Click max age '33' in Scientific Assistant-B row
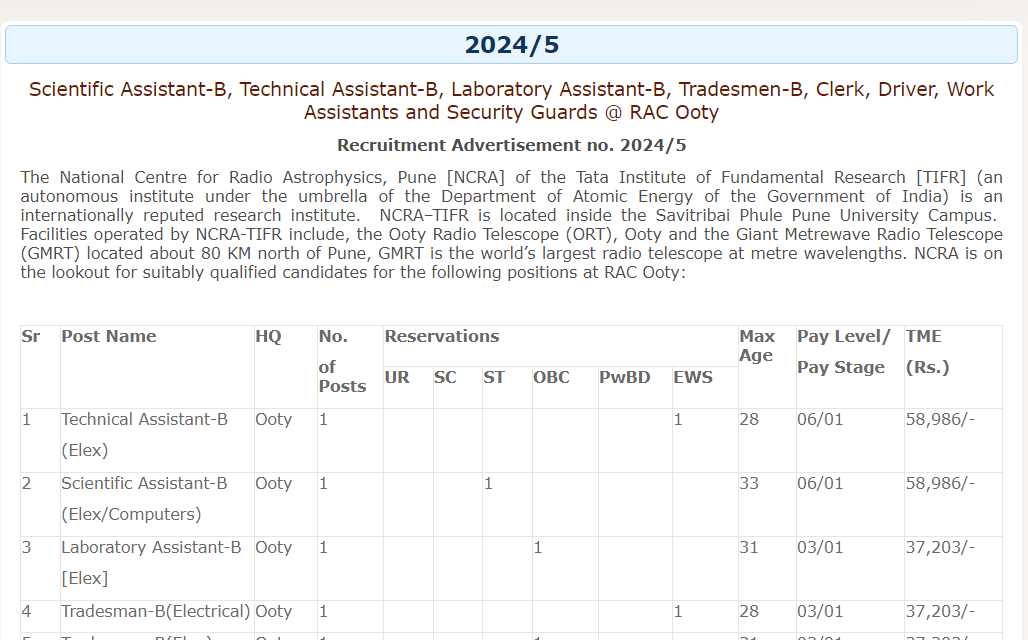The width and height of the screenshot is (1028, 640). 749,483
